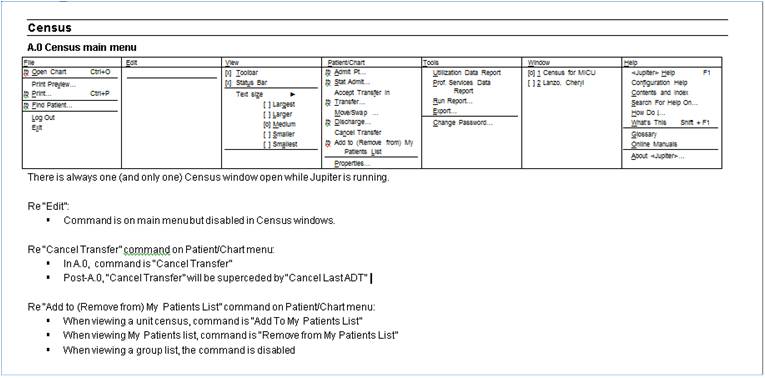Viewport: 765px width, 378px height.
Task: Select the Larger text size option
Action: (x=277, y=115)
